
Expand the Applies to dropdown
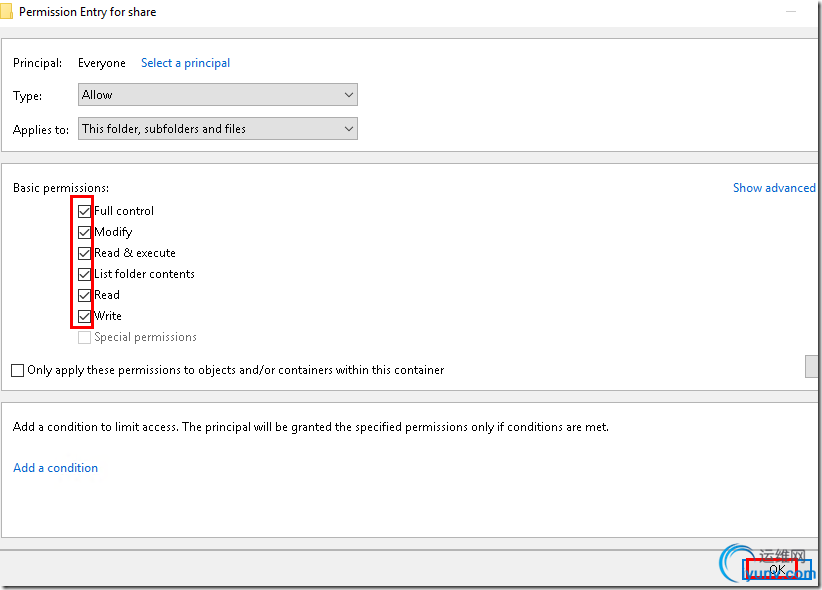(x=218, y=129)
